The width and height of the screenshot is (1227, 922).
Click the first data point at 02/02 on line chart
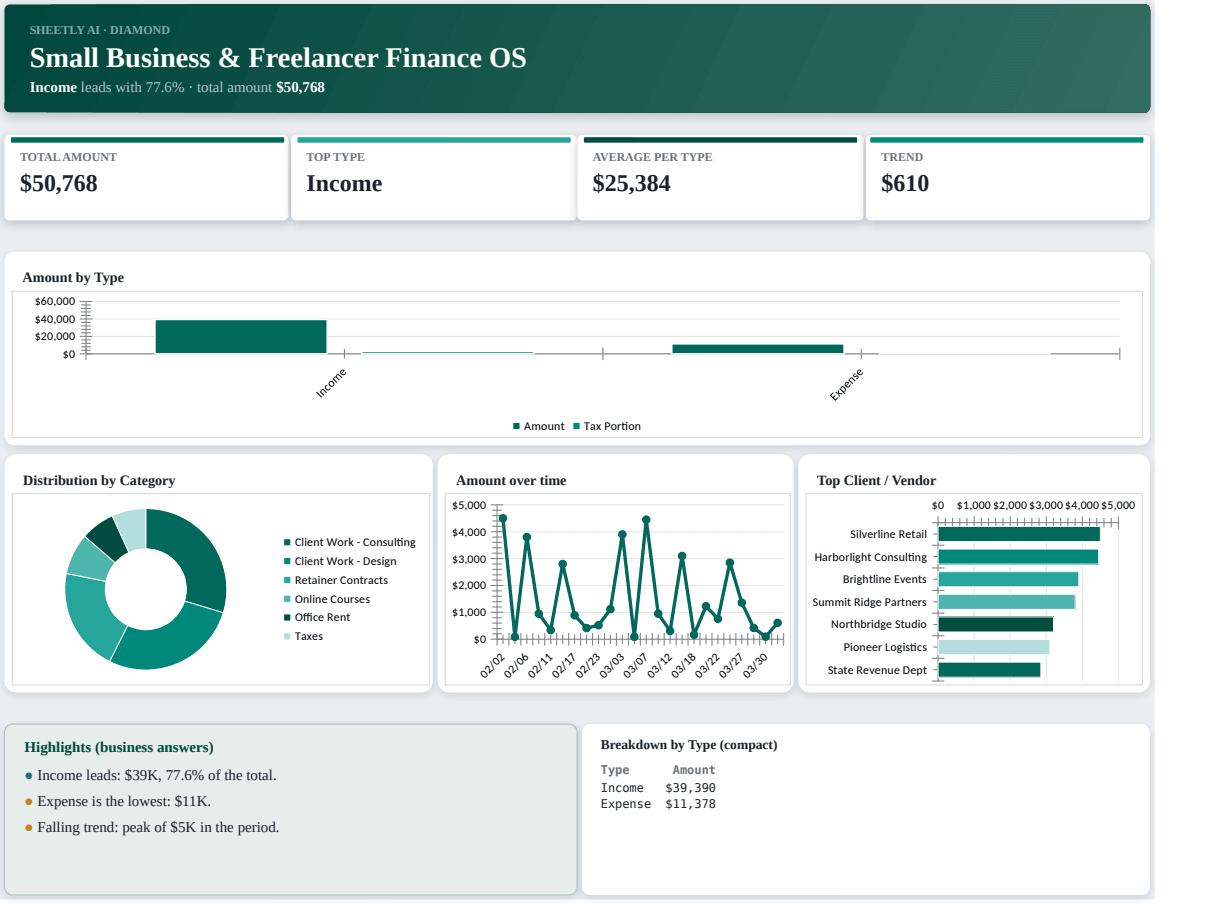[x=503, y=518]
